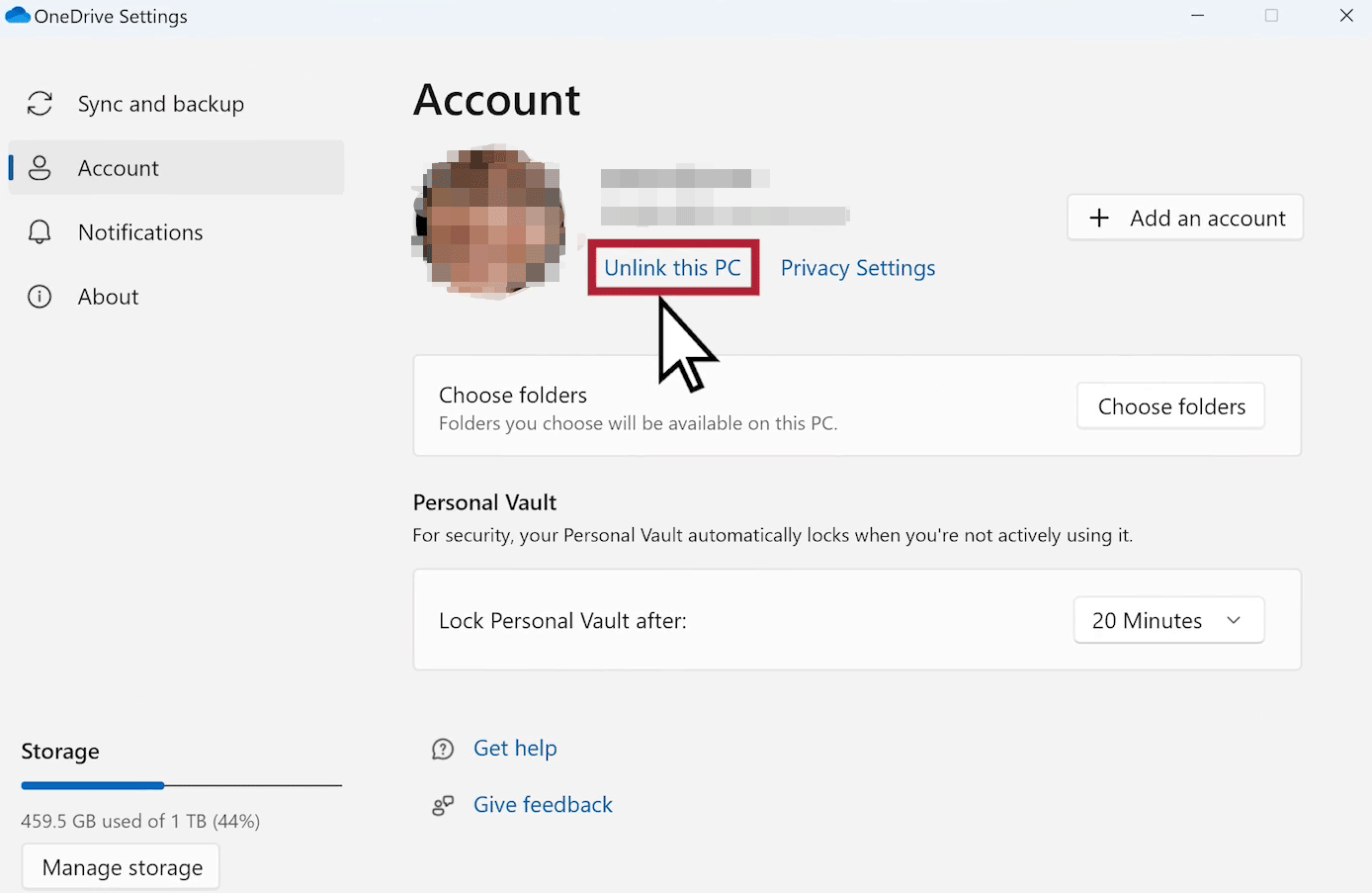Click the plus icon on Add an account
Viewport: 1372px width, 893px height.
click(1099, 219)
